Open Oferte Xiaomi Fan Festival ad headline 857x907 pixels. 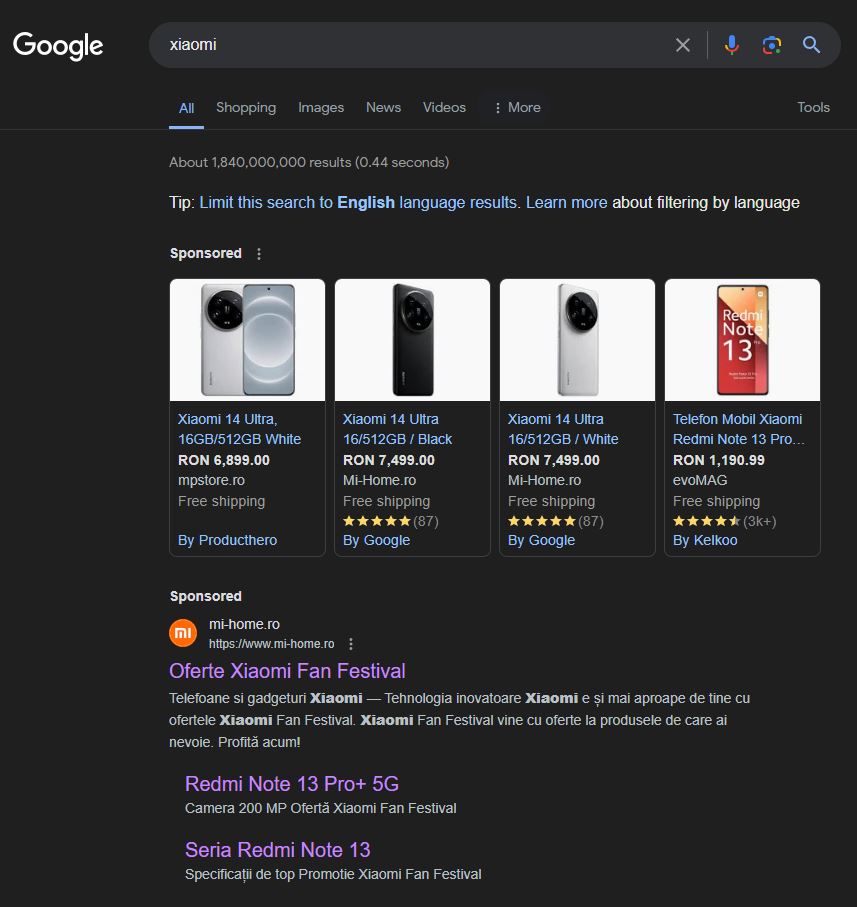287,671
